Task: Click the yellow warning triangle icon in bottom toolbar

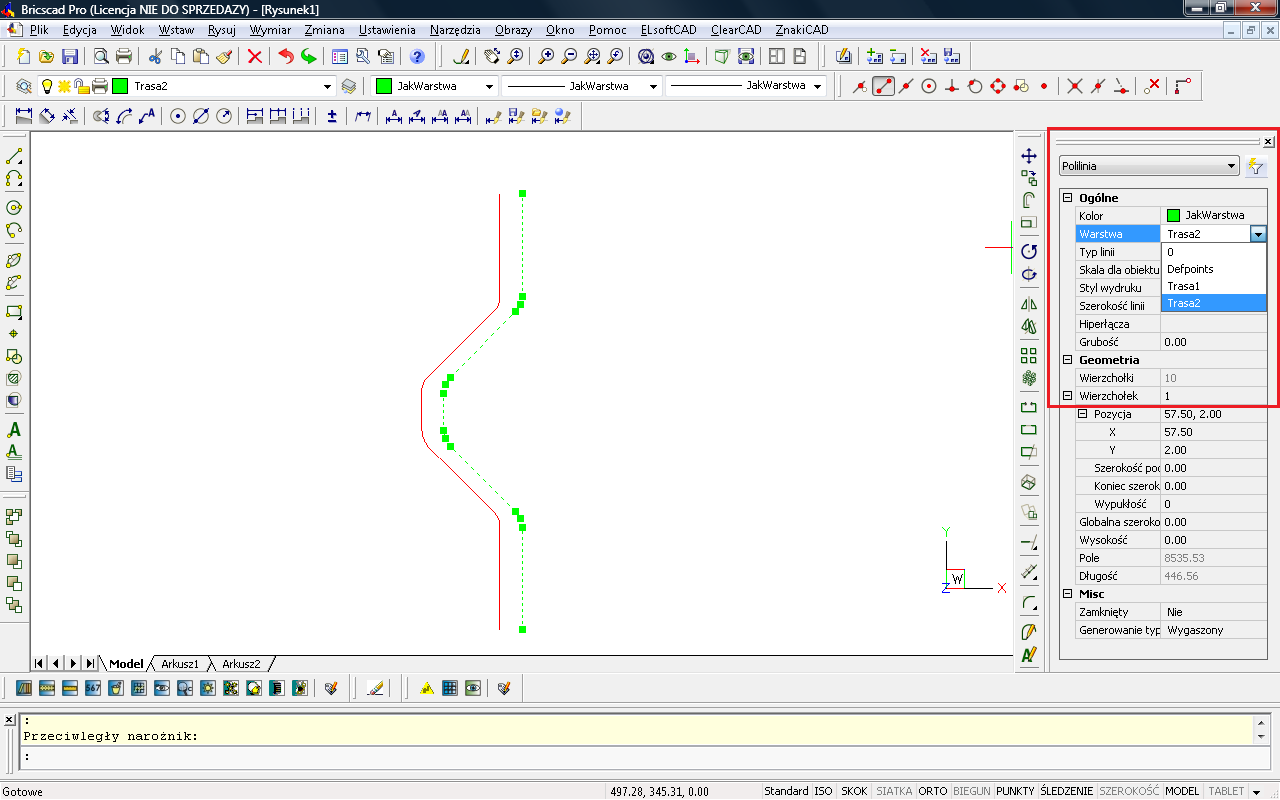Action: click(x=427, y=688)
